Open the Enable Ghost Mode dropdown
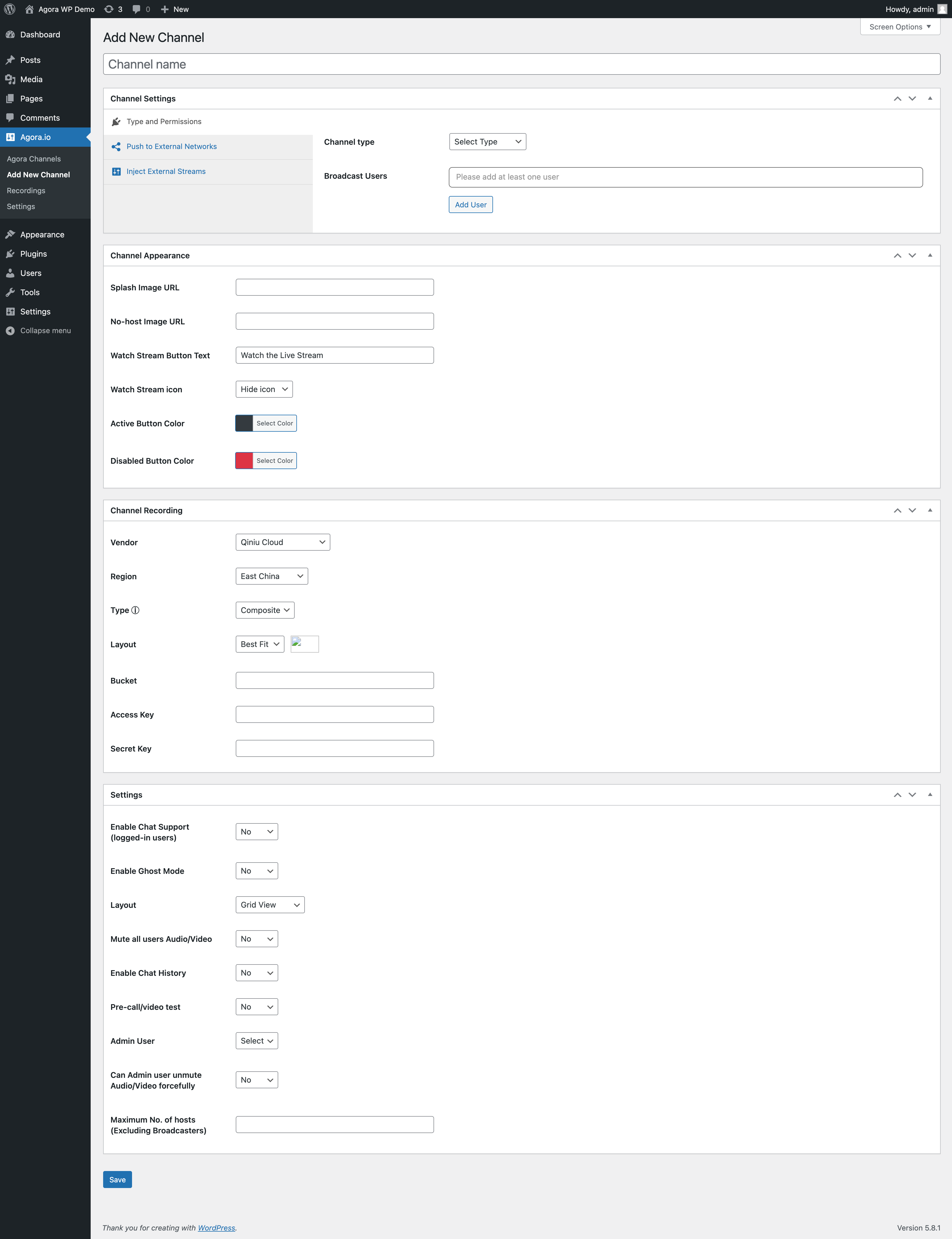Viewport: 952px width, 1239px height. pos(257,871)
